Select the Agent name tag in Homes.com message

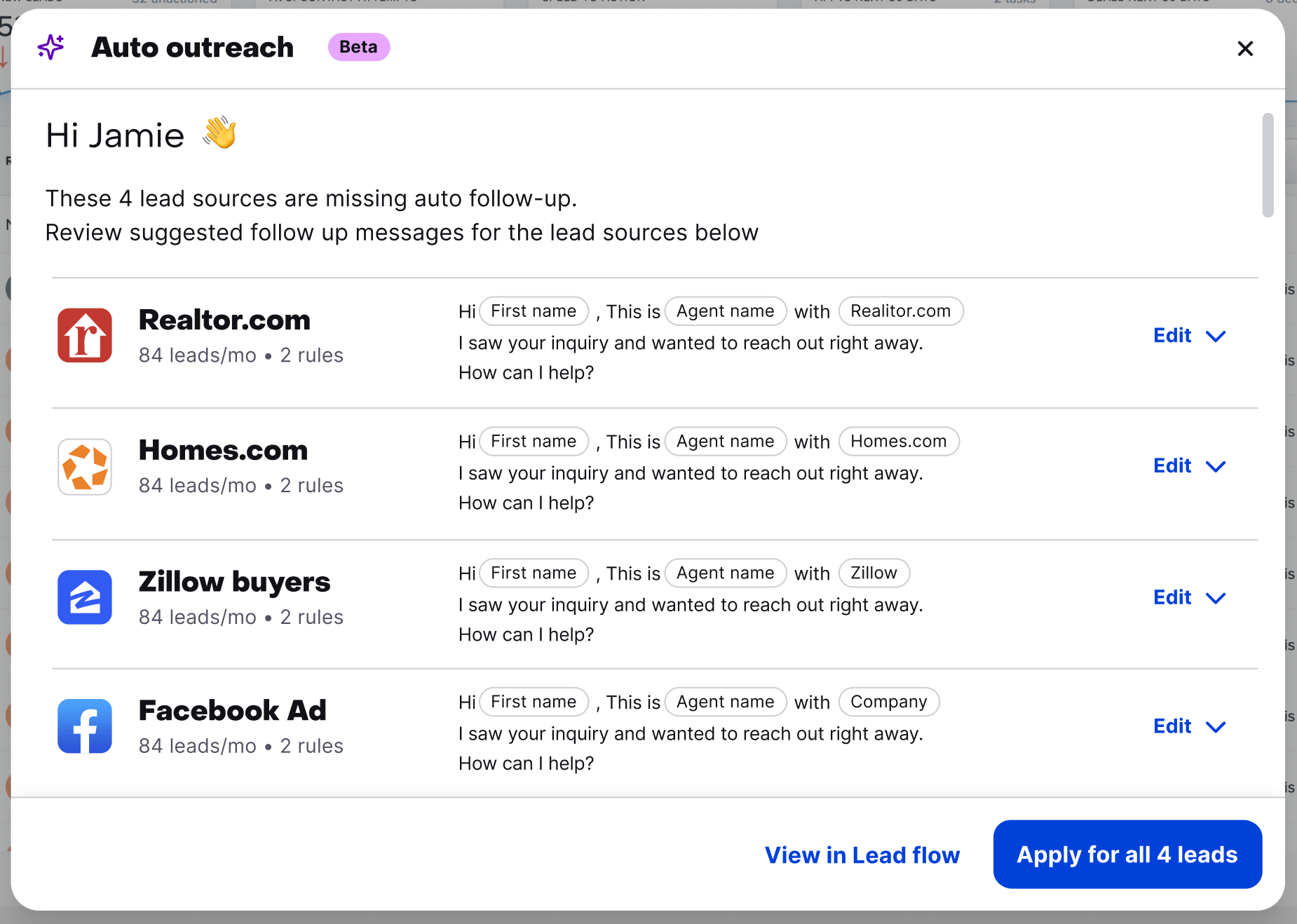(726, 442)
